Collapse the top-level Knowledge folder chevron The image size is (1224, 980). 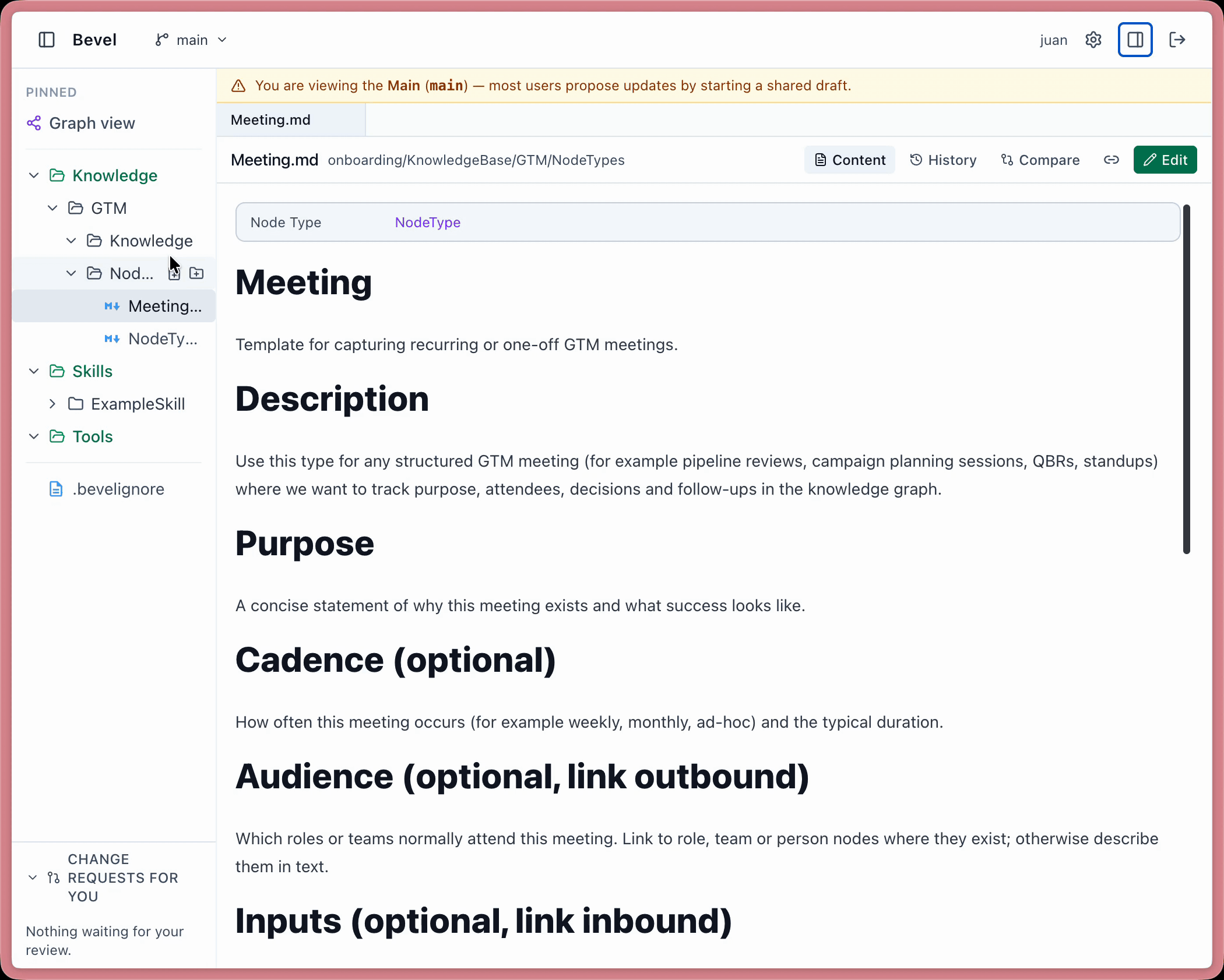pos(34,175)
